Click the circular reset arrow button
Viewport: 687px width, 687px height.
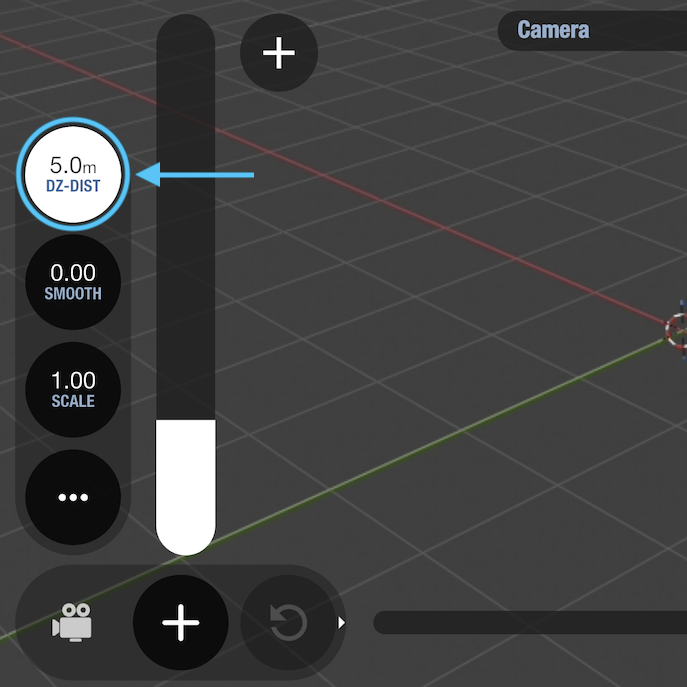288,622
